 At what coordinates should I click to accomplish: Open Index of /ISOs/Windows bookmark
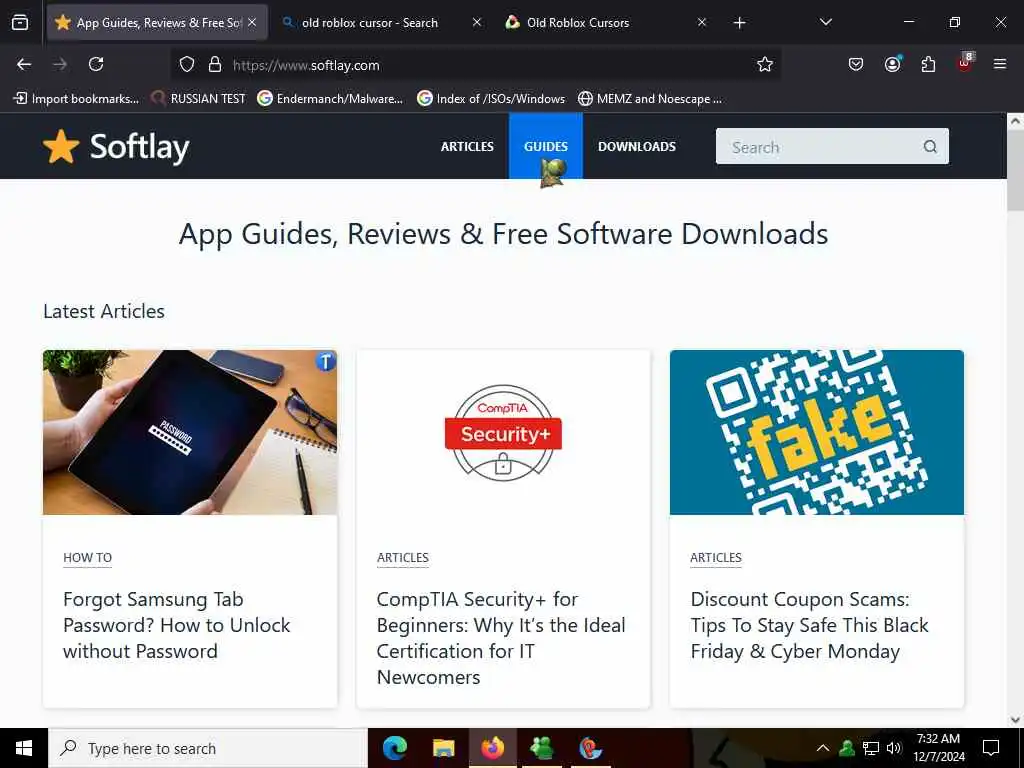(491, 99)
